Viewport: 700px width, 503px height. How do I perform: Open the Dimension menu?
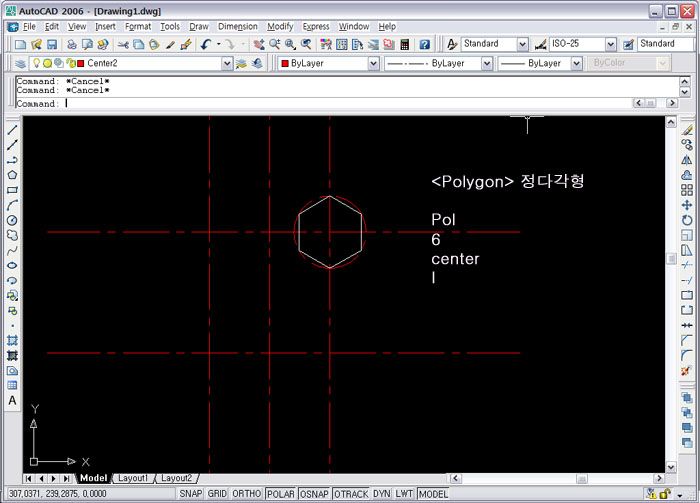pos(238,27)
